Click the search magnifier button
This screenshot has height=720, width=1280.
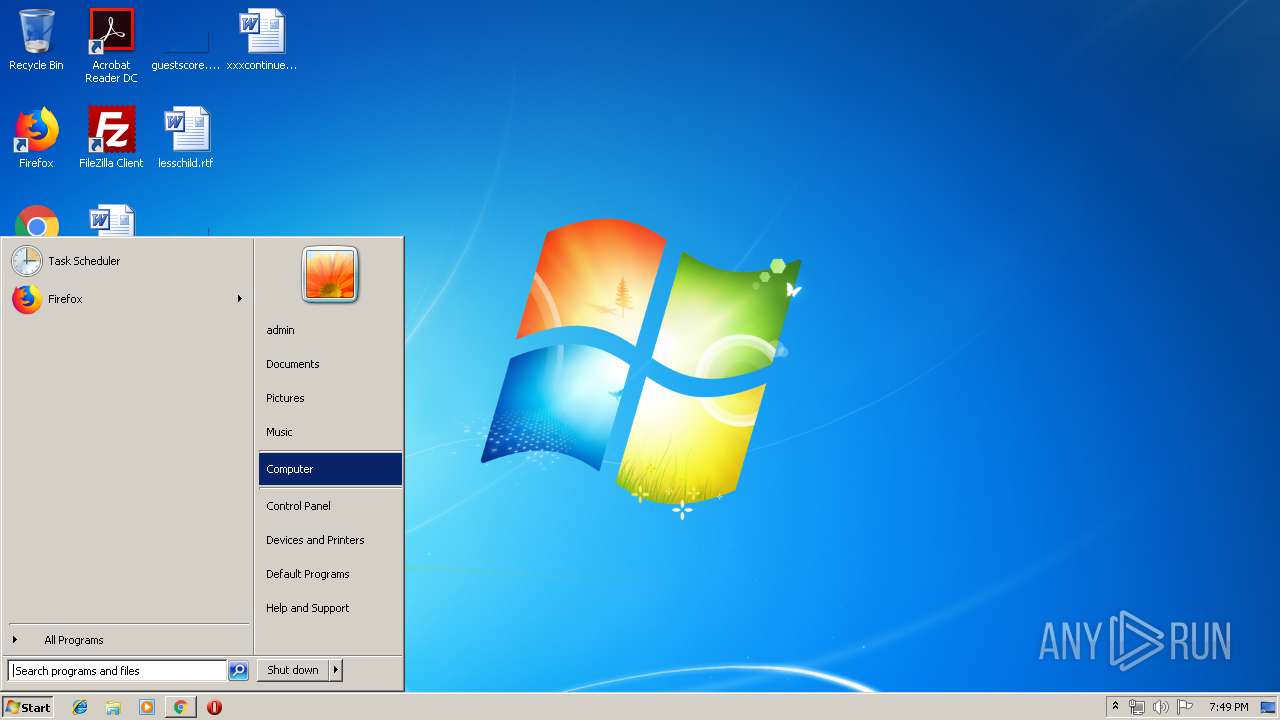pos(238,671)
